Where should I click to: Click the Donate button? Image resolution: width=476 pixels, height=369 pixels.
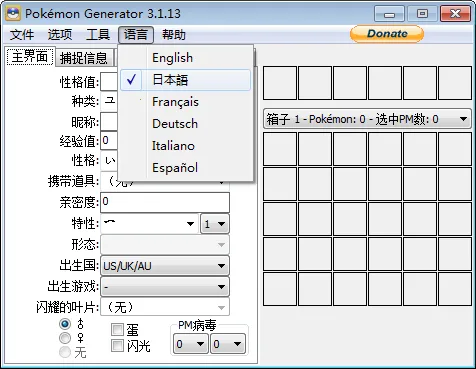click(387, 34)
